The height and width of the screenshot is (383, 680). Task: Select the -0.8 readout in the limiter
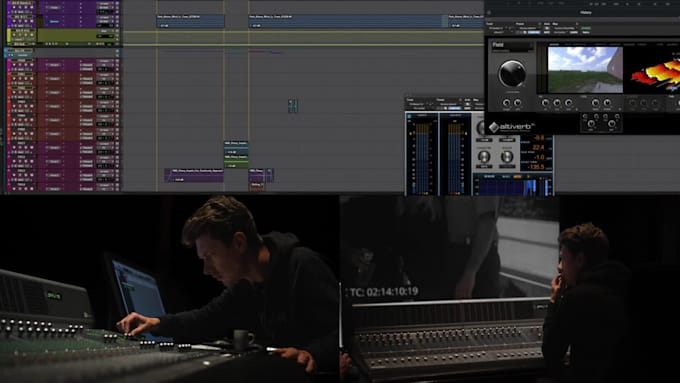click(x=538, y=138)
